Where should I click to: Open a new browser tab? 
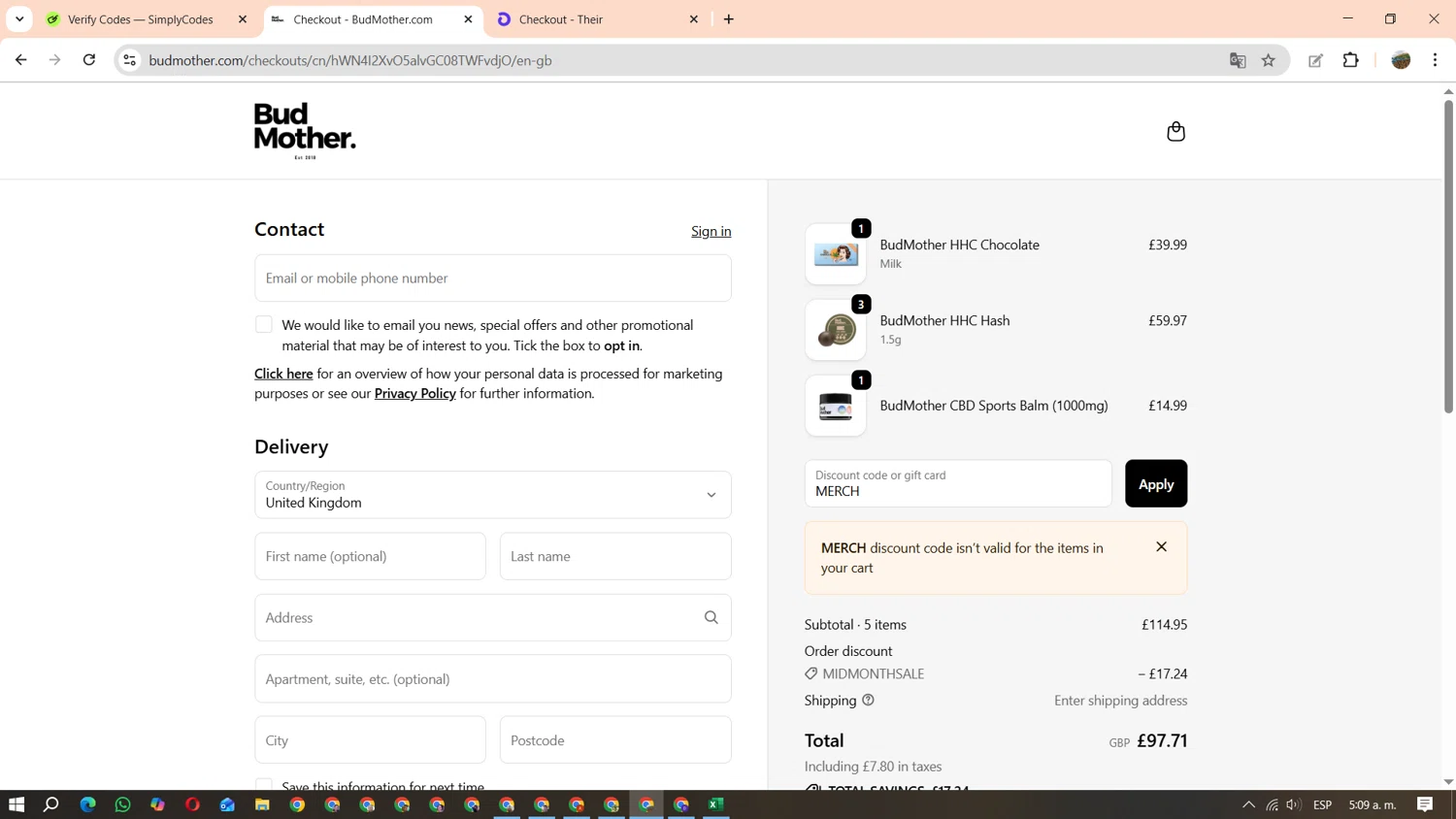[x=729, y=19]
